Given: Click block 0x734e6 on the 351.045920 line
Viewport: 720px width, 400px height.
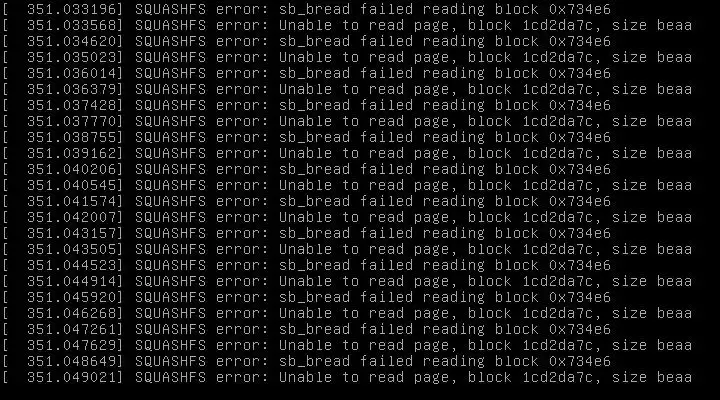Looking at the screenshot, I should [580, 298].
